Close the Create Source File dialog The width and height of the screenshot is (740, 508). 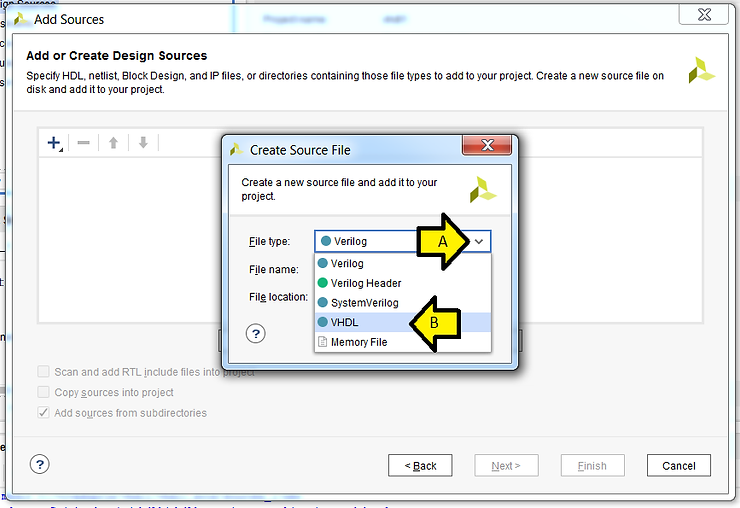click(487, 147)
